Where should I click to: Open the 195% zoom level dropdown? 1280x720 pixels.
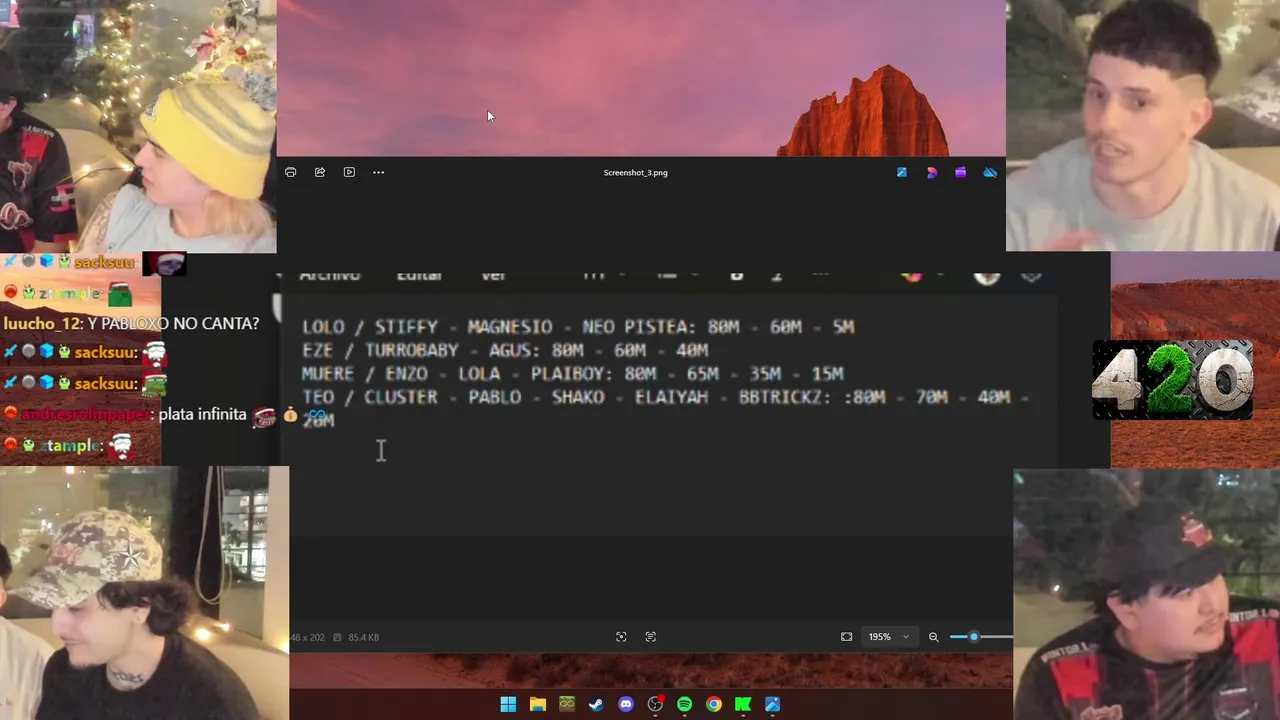[x=888, y=637]
